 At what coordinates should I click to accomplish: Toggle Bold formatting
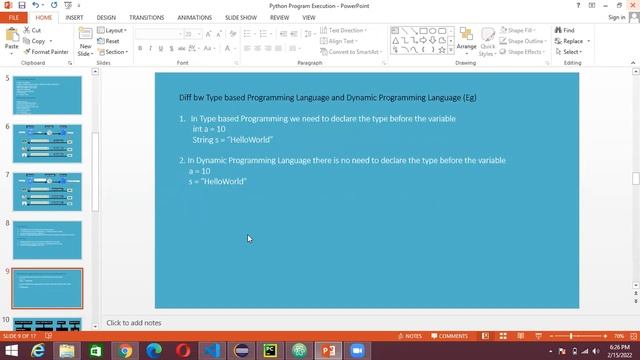click(x=140, y=49)
